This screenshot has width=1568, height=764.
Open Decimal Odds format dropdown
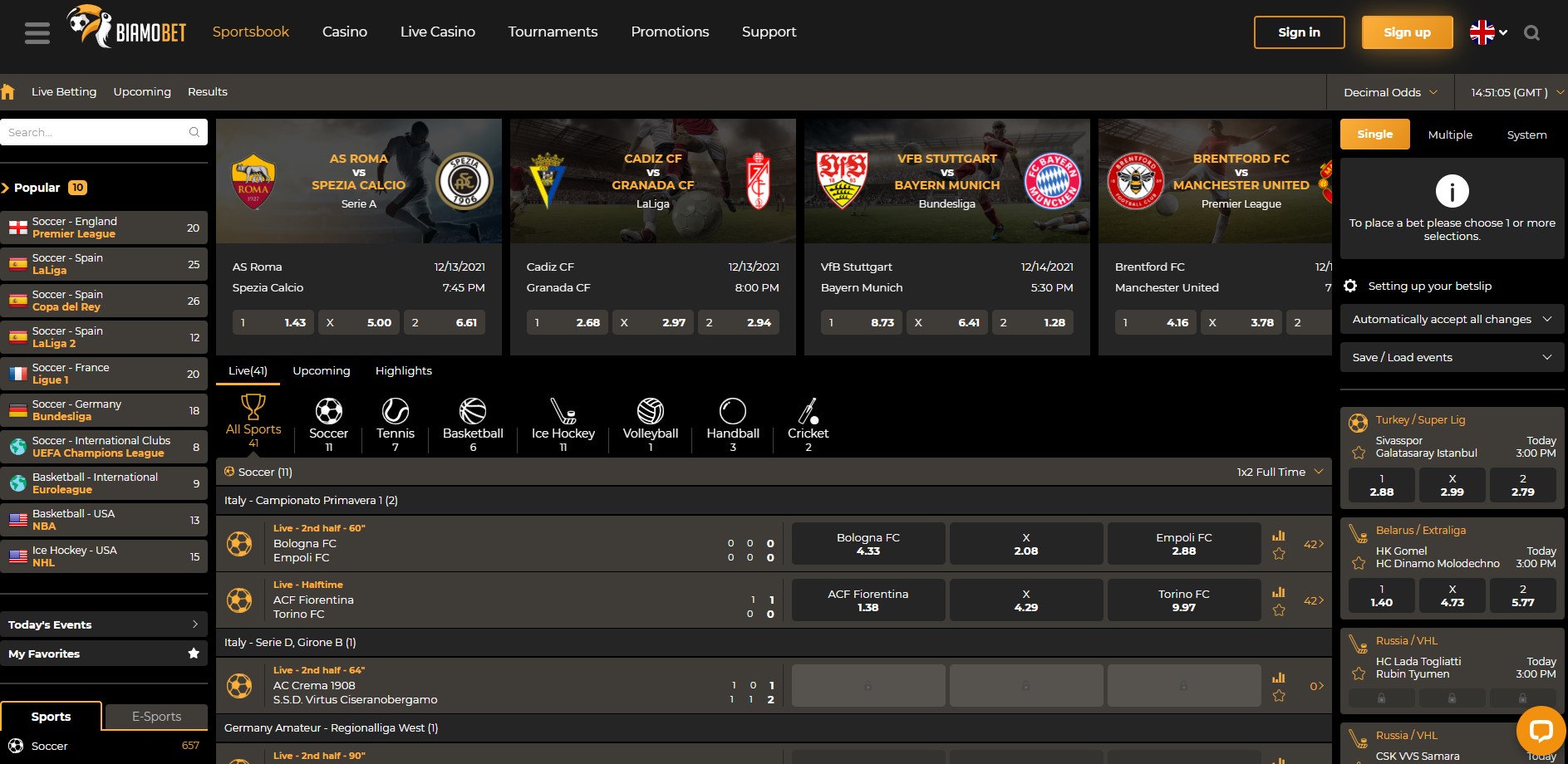point(1390,92)
